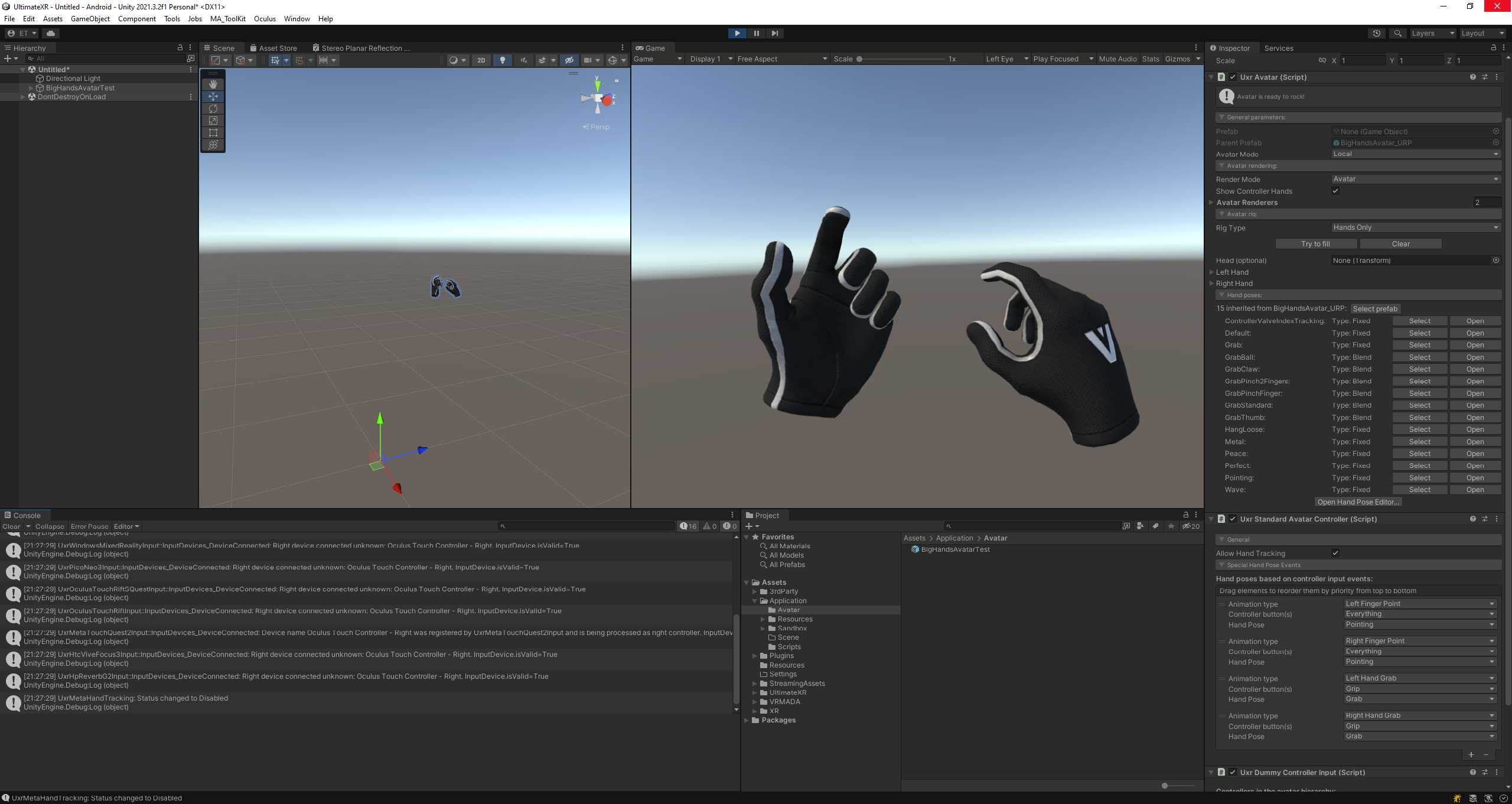This screenshot has width=1512, height=804.
Task: Open the GameObject menu
Action: (x=90, y=19)
